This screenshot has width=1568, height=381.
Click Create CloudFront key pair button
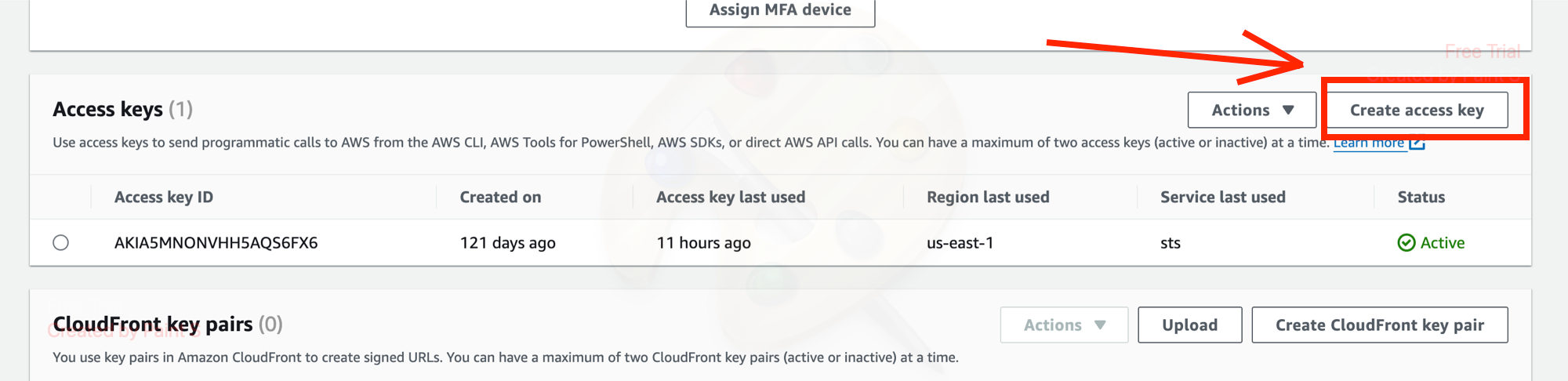tap(1380, 325)
